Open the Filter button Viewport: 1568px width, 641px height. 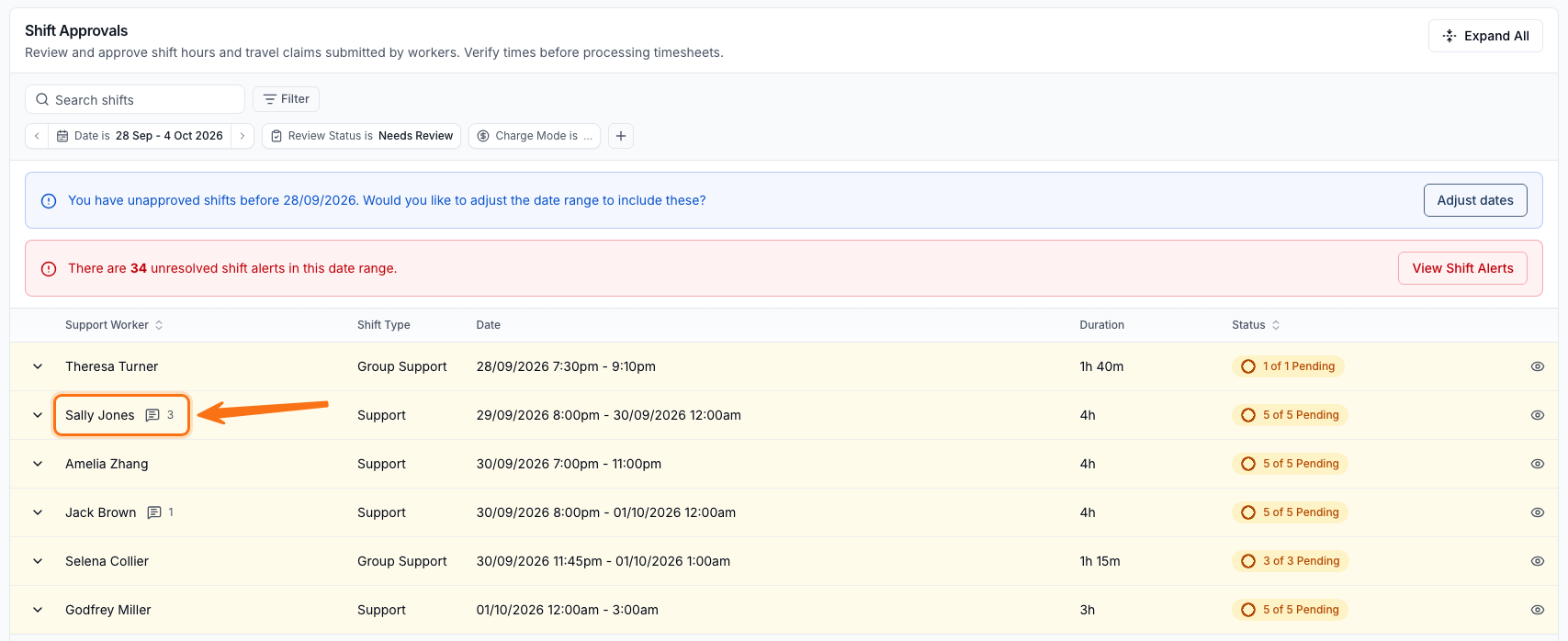click(286, 99)
